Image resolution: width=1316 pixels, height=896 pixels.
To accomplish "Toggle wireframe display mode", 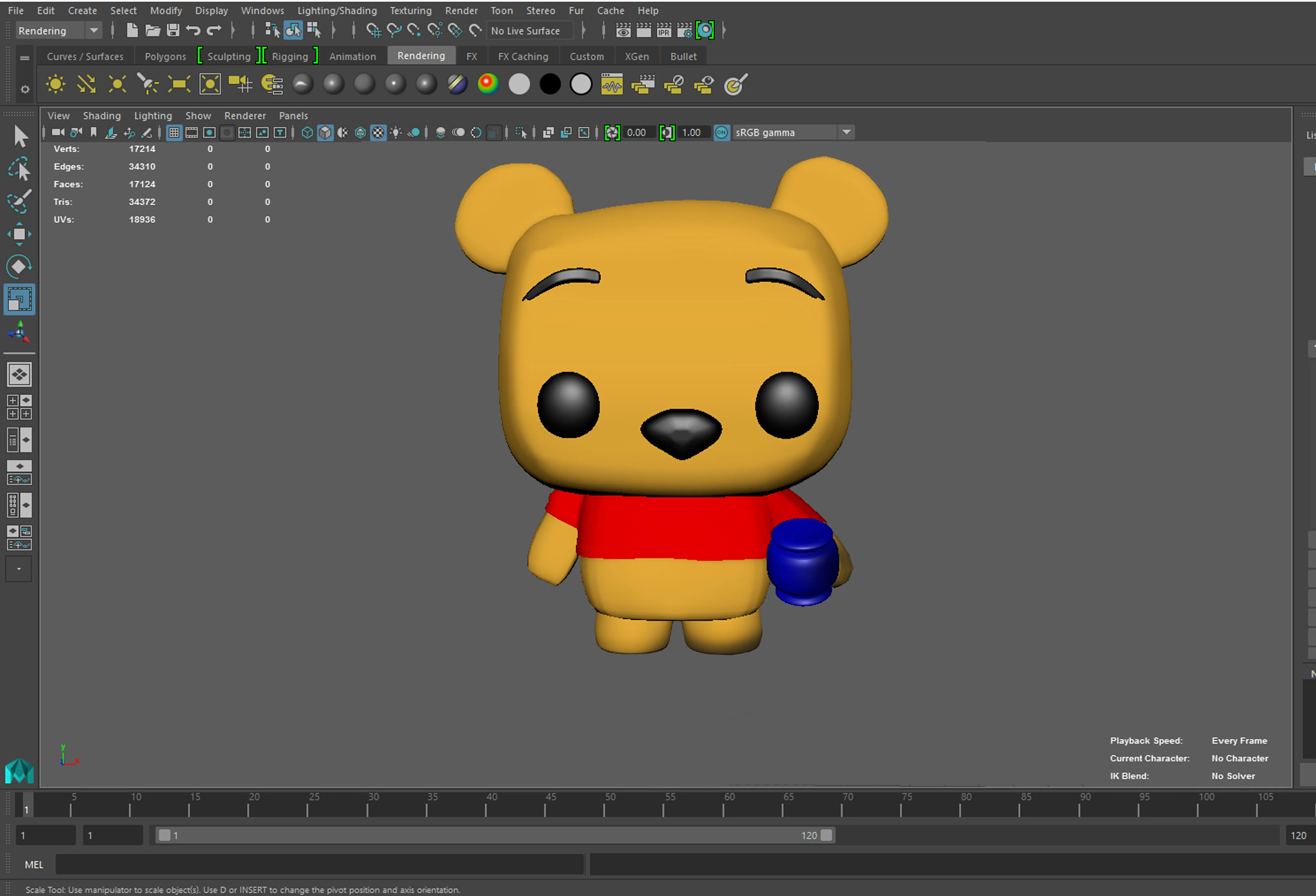I will tap(307, 132).
